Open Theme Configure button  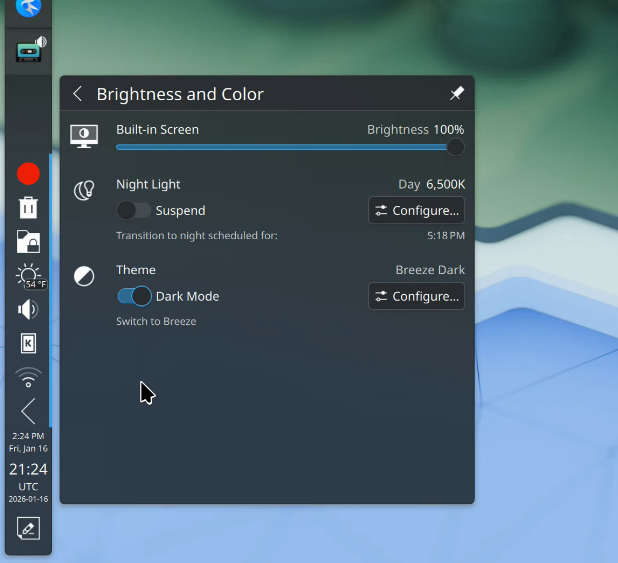click(x=416, y=296)
